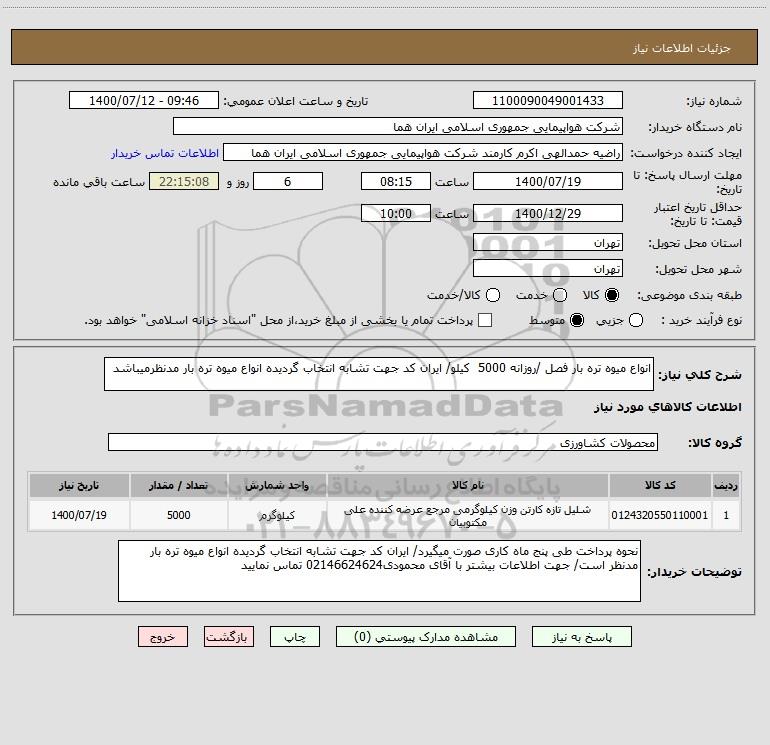Click the remaining time 22:15:08 field
The height and width of the screenshot is (745, 770).
(184, 181)
